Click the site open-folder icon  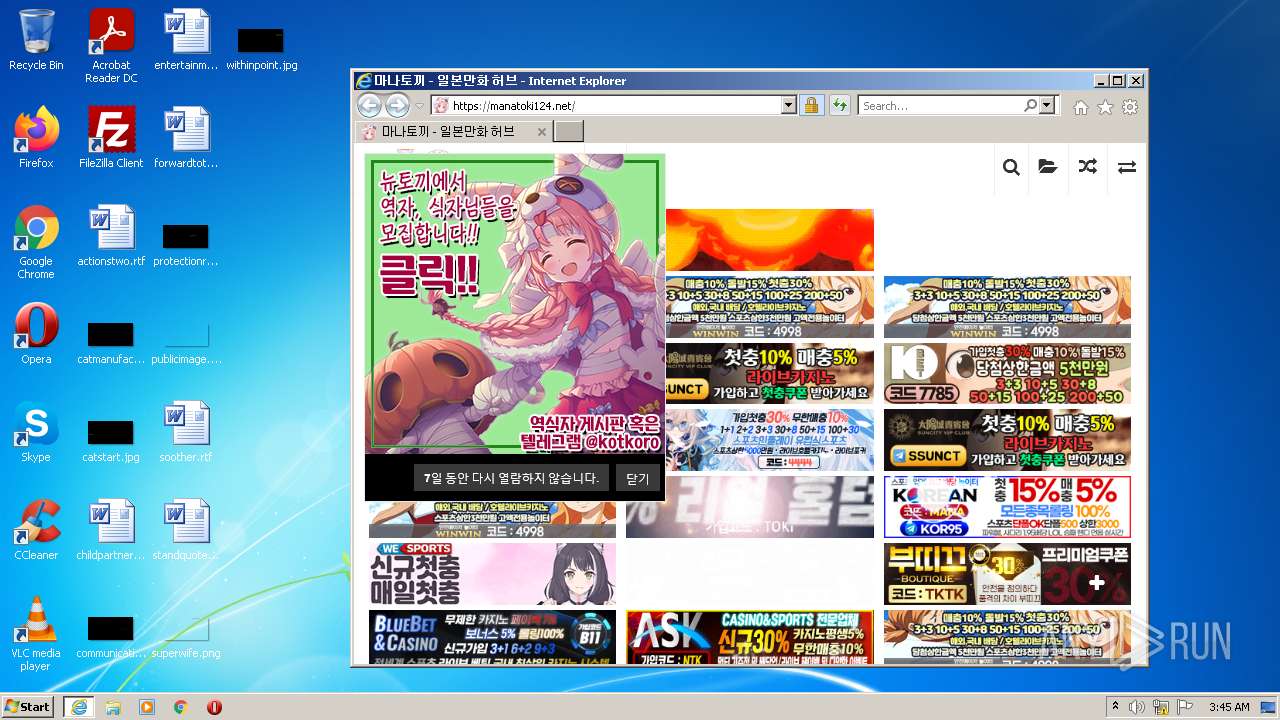pos(1048,167)
